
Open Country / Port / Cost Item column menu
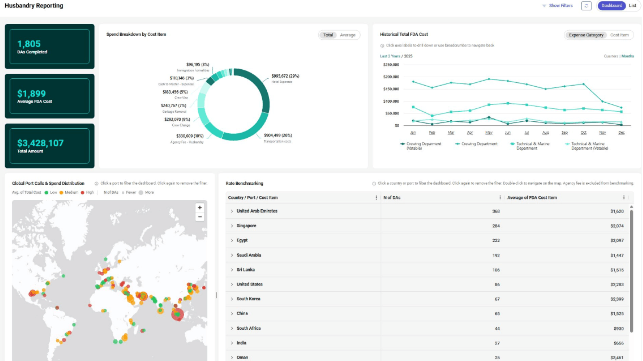pyautogui.click(x=376, y=198)
